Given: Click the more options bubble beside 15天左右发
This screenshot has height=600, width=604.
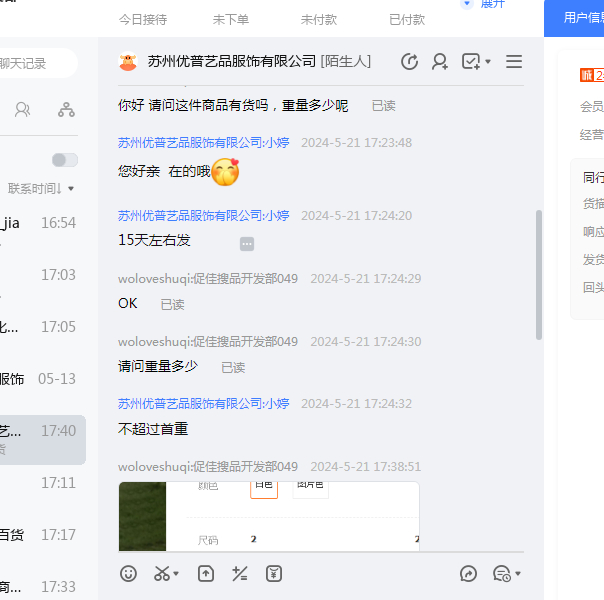Looking at the screenshot, I should pos(247,243).
